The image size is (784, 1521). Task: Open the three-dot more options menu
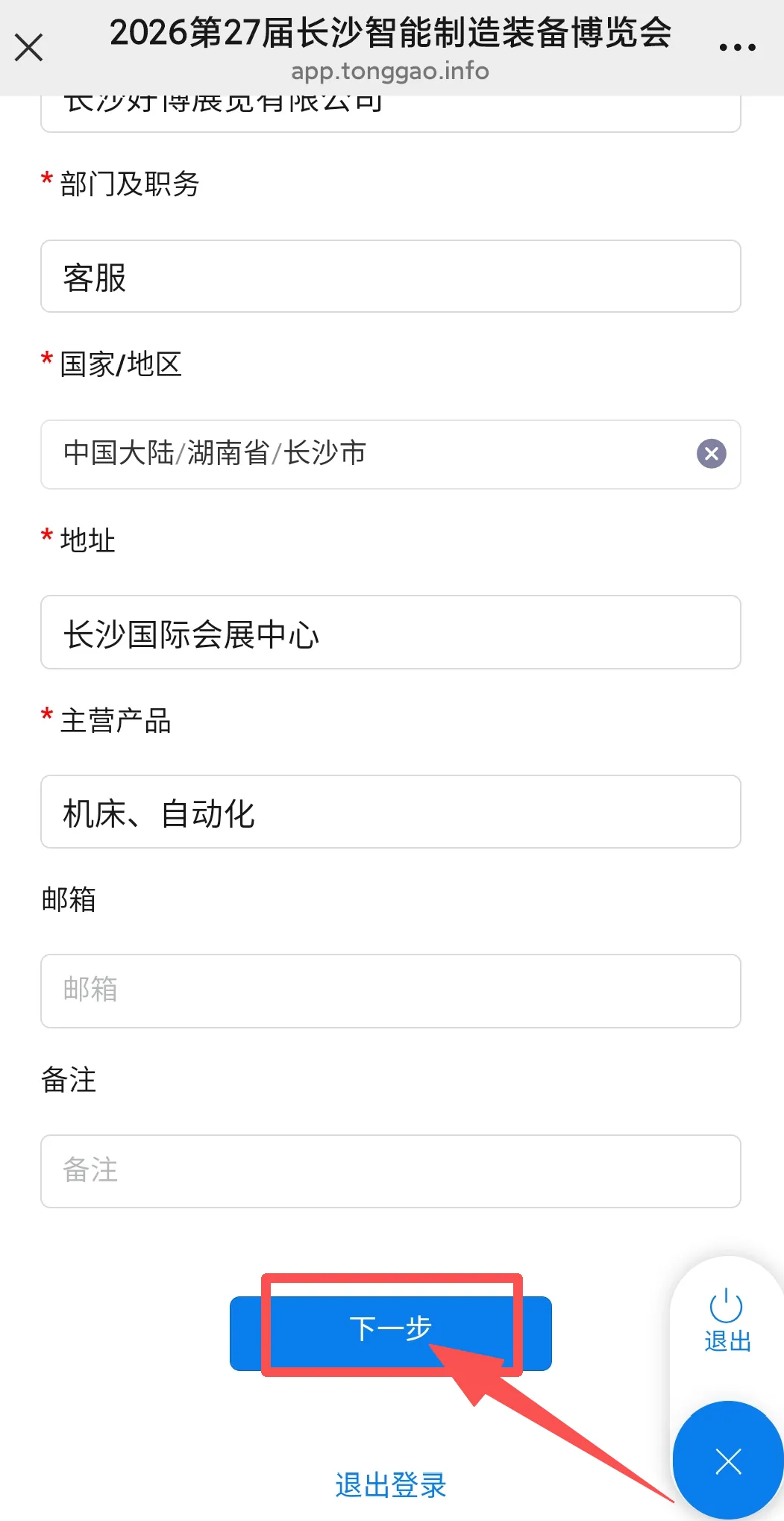(737, 48)
